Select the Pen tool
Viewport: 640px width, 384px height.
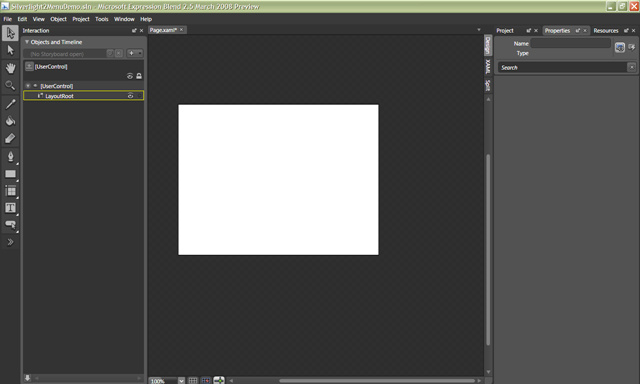(x=10, y=156)
